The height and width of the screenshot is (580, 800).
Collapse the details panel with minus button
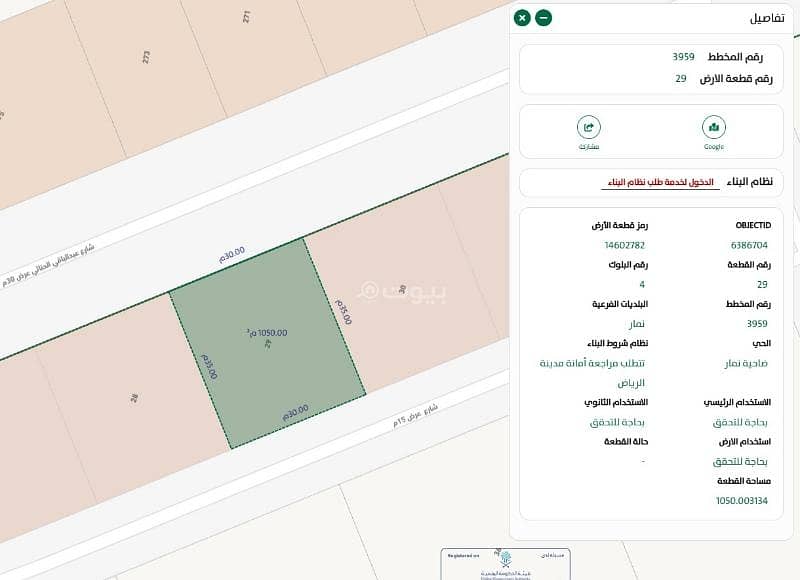coord(543,18)
